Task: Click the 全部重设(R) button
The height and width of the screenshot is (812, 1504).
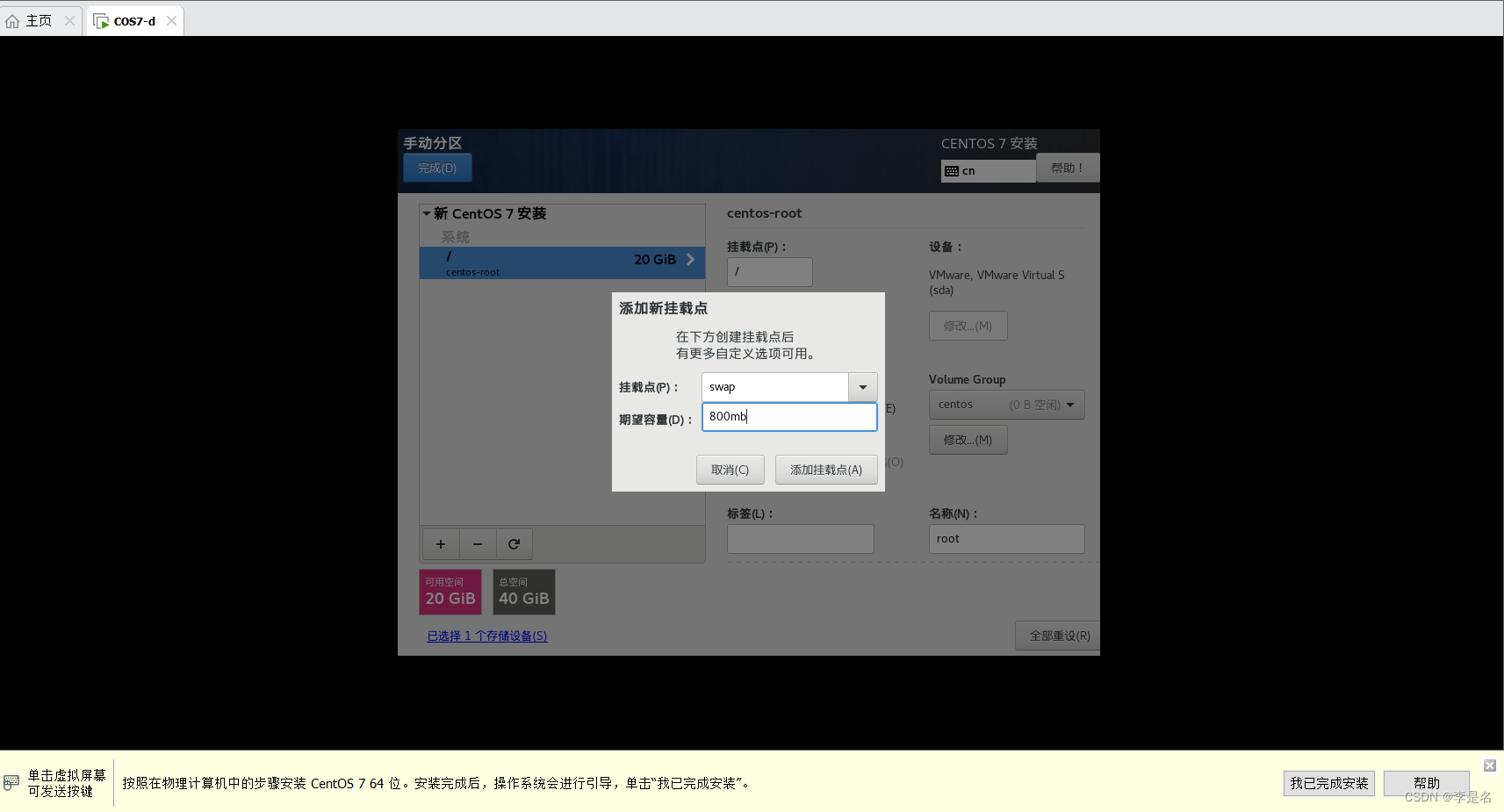Action: click(1060, 636)
